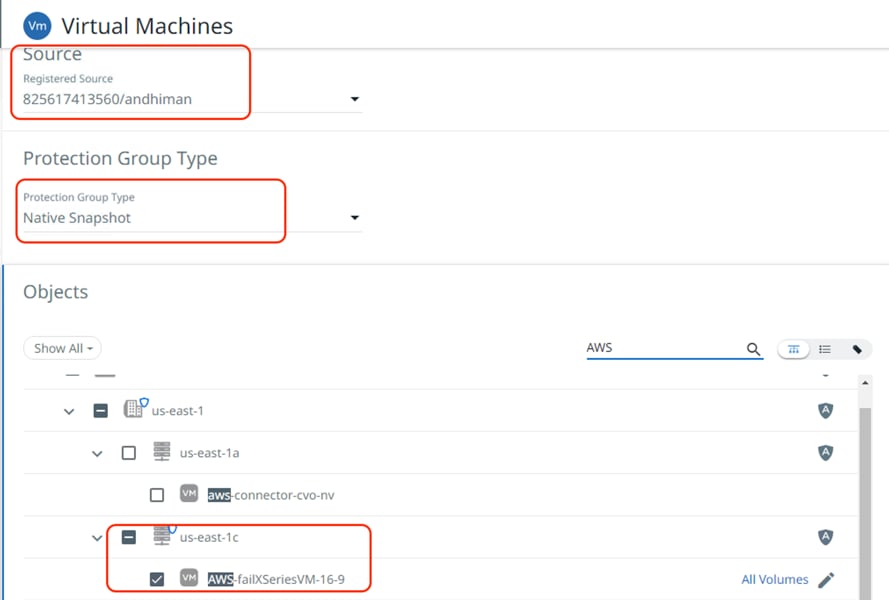Click auto-protect shield for us-east-1c
Image resolution: width=889 pixels, height=600 pixels.
coord(826,537)
